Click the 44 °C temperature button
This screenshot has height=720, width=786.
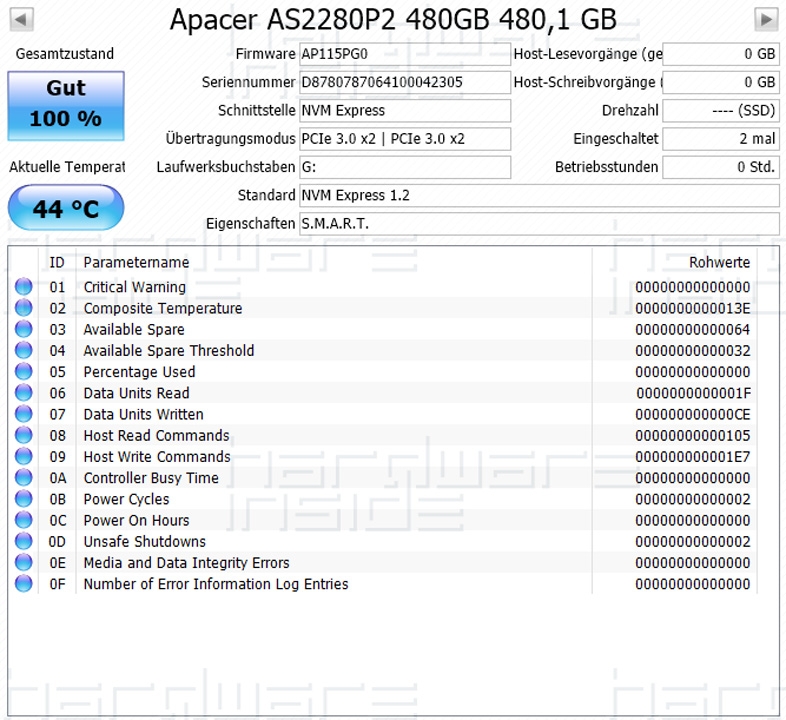pyautogui.click(x=66, y=208)
